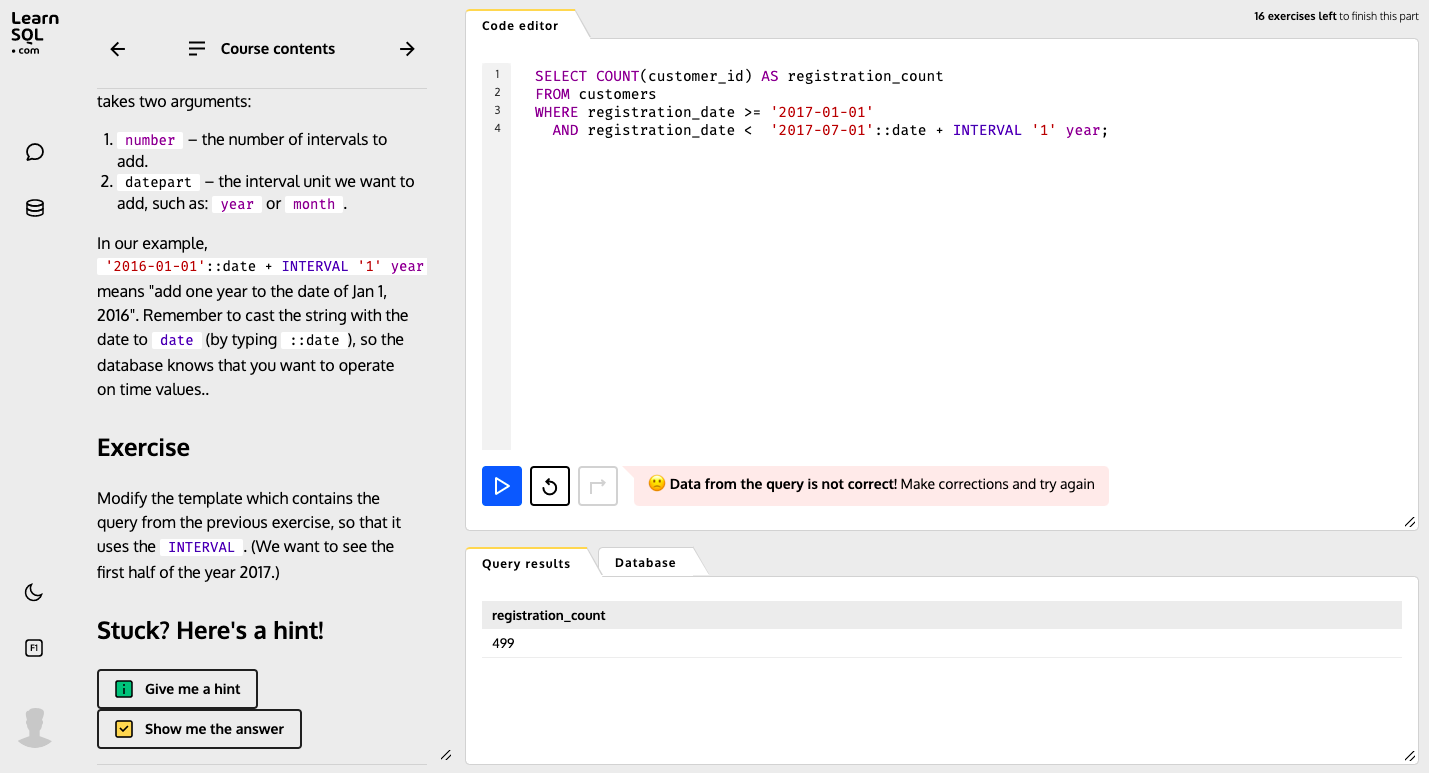Reset the code with circular arrow button

pos(550,486)
